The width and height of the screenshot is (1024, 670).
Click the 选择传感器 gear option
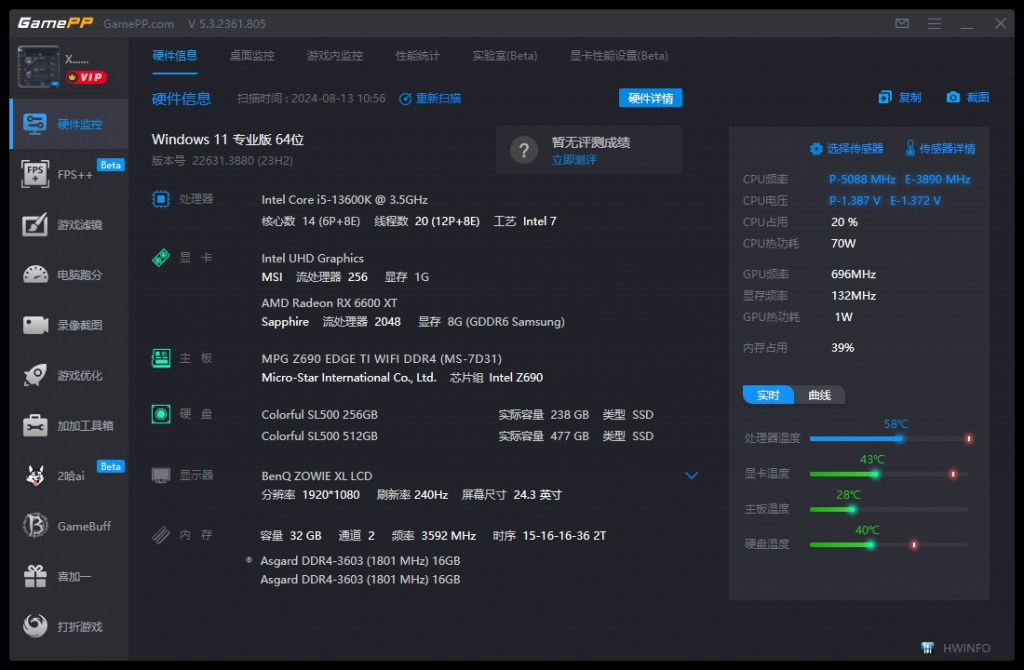click(x=846, y=149)
